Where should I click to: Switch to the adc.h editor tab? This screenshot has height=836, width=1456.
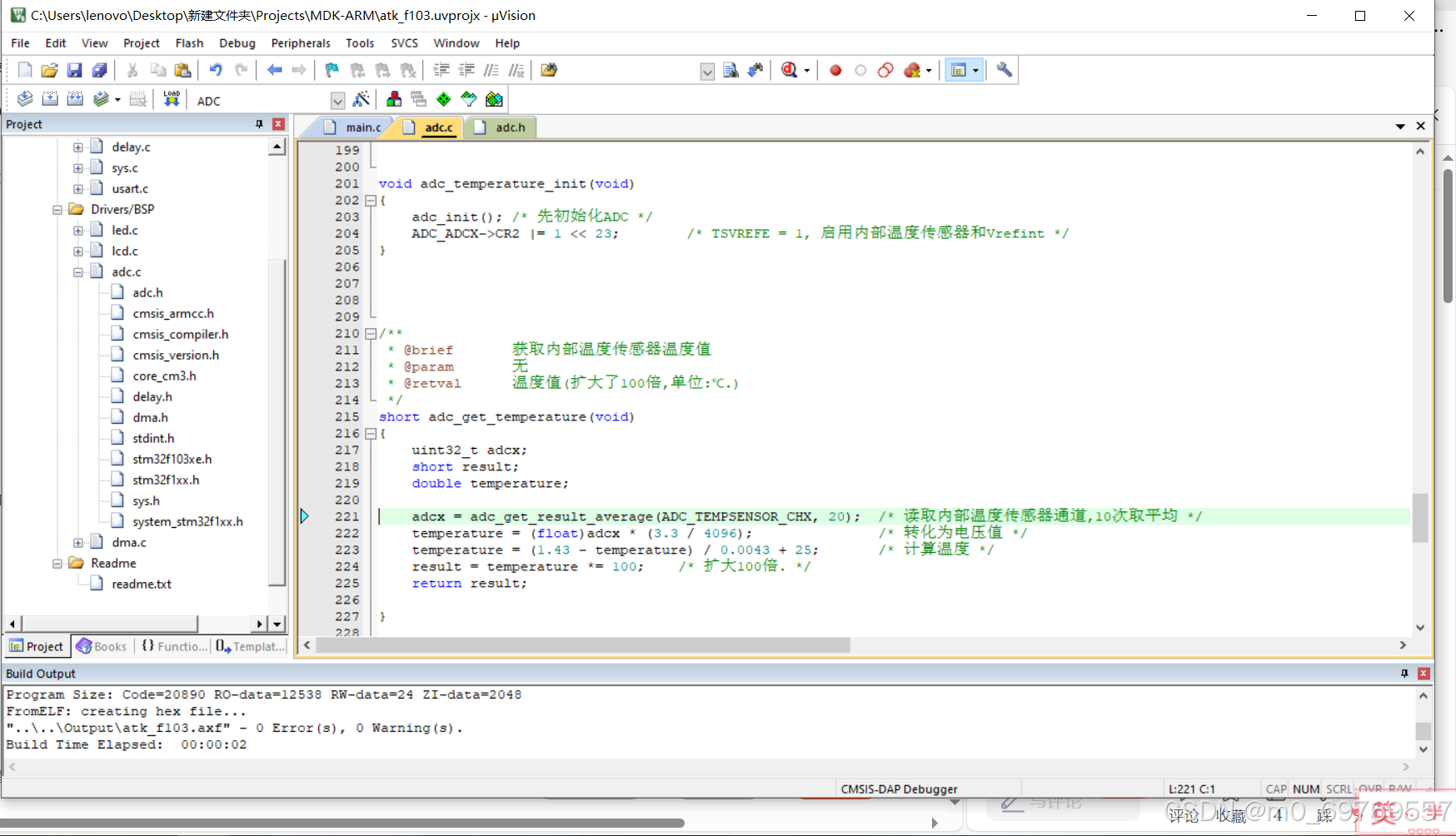[501, 127]
